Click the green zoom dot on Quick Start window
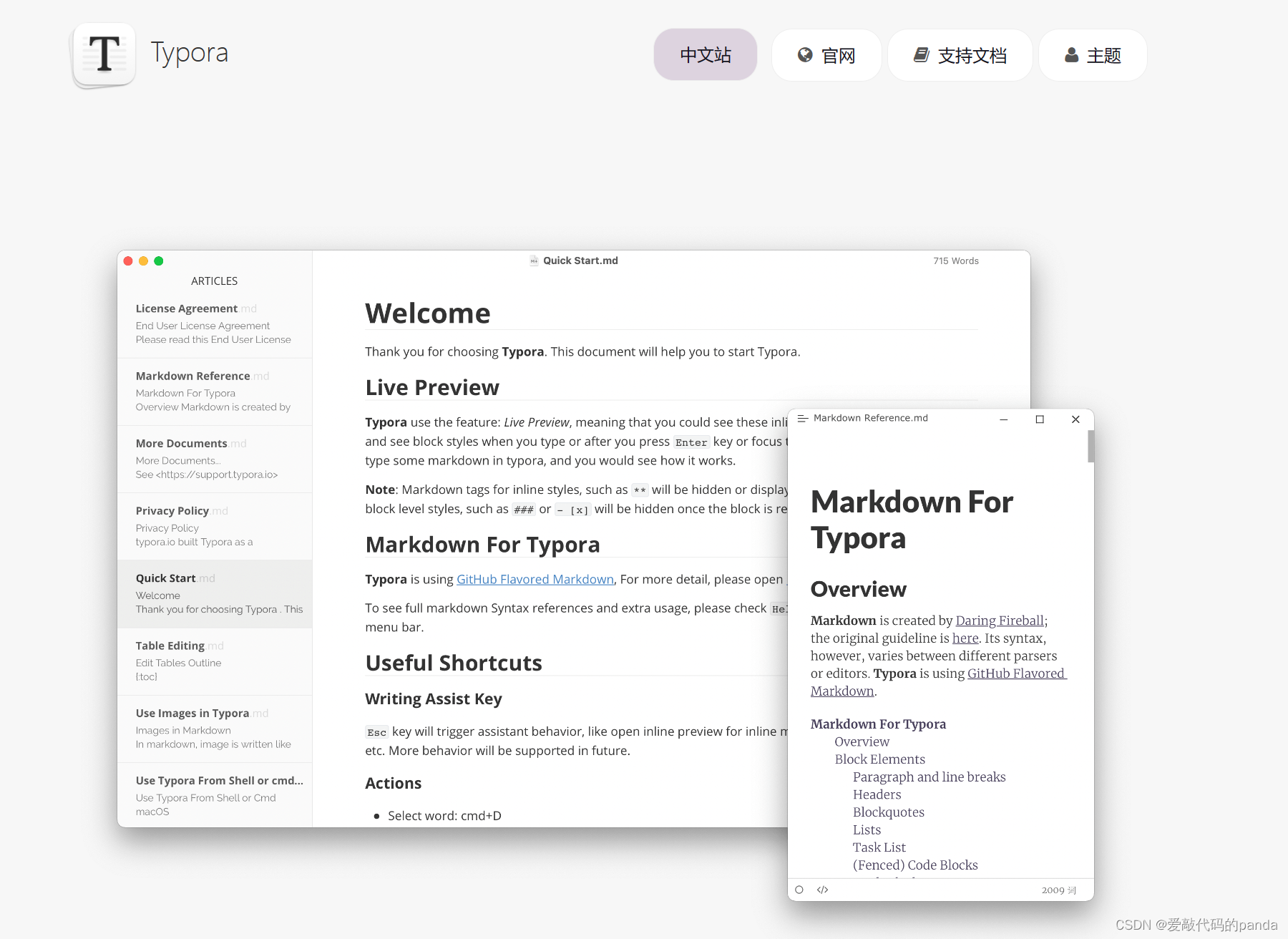Image resolution: width=1288 pixels, height=939 pixels. pyautogui.click(x=159, y=261)
